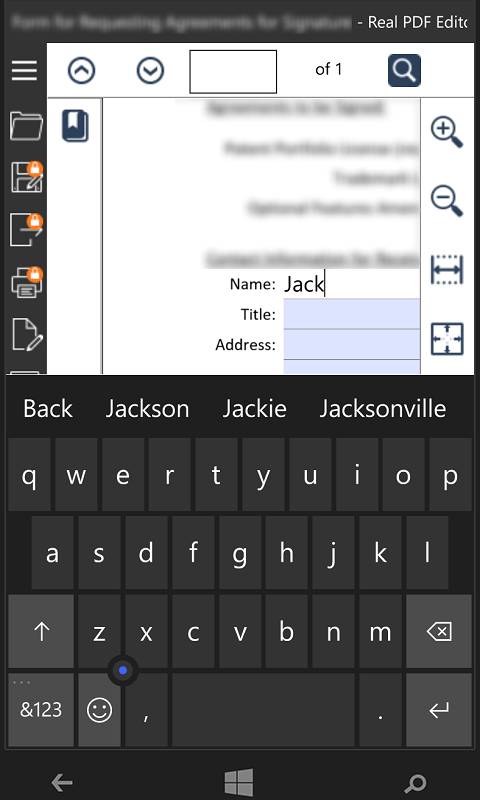Open the hamburger menu

pos(24,70)
